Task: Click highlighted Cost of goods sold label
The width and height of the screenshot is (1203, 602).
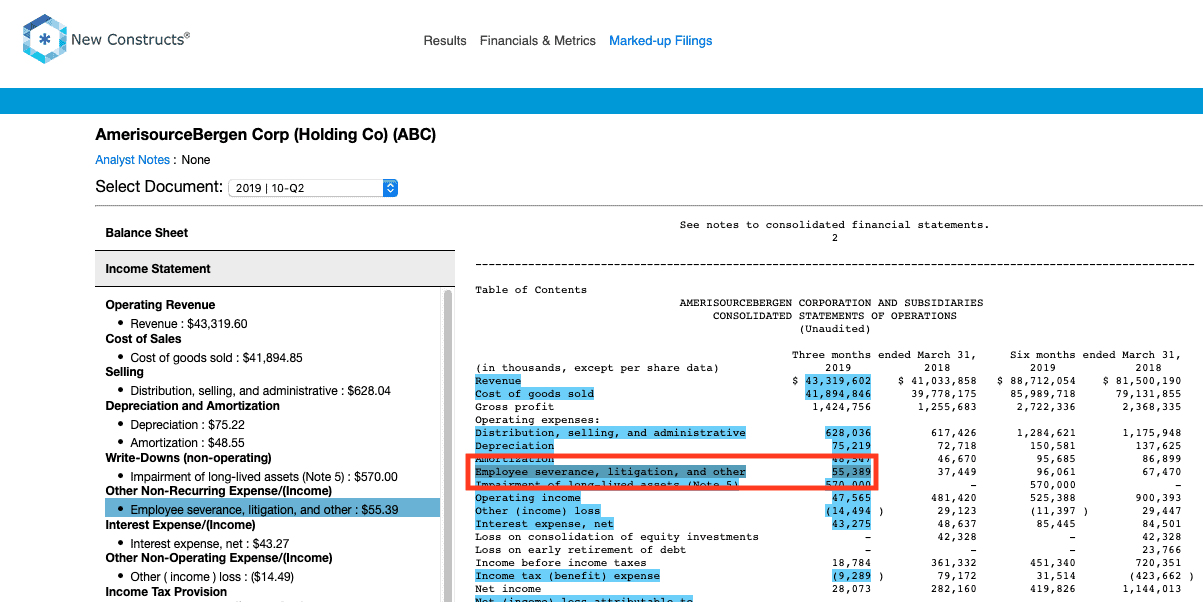Action: coord(534,394)
